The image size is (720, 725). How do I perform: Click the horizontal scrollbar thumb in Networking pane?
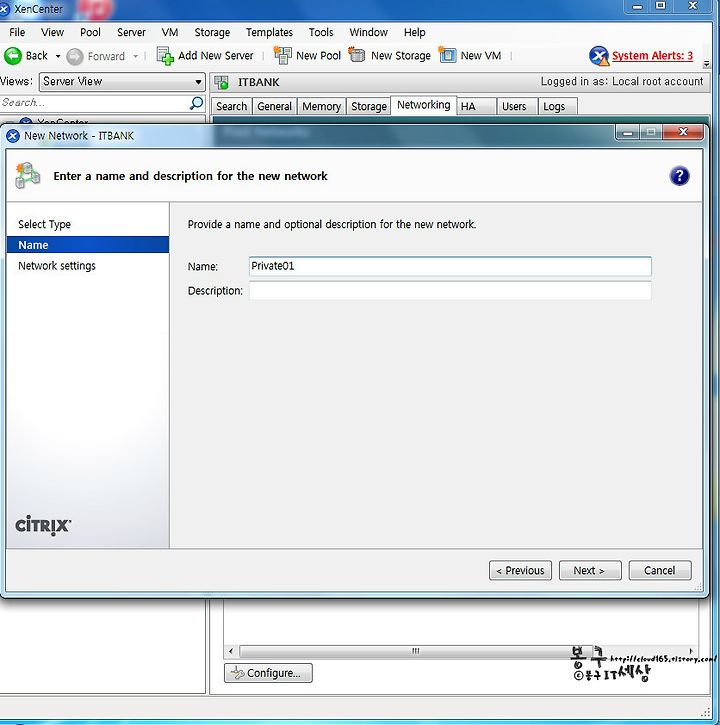[414, 651]
